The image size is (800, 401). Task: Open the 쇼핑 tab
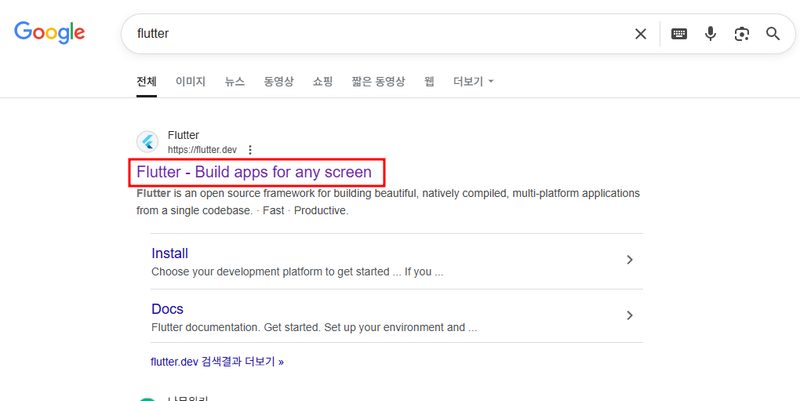(322, 81)
